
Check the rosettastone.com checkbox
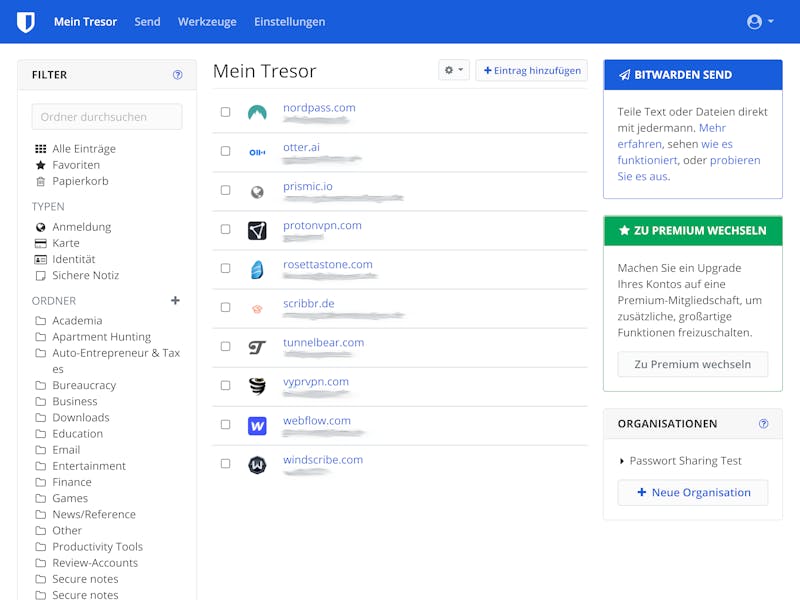click(x=225, y=268)
